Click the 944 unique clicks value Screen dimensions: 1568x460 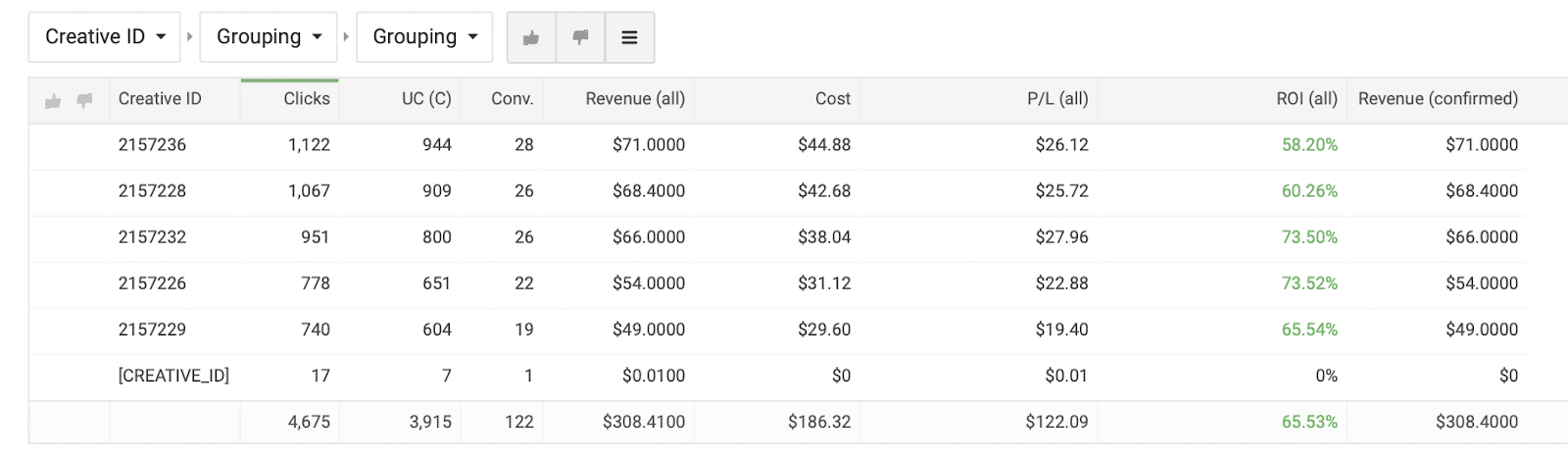(x=436, y=145)
